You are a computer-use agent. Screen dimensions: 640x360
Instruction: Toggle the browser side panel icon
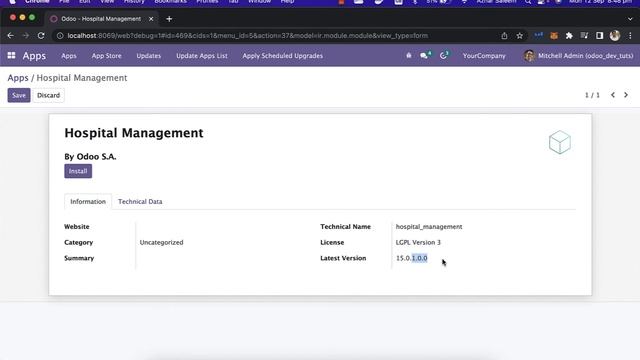click(x=600, y=36)
